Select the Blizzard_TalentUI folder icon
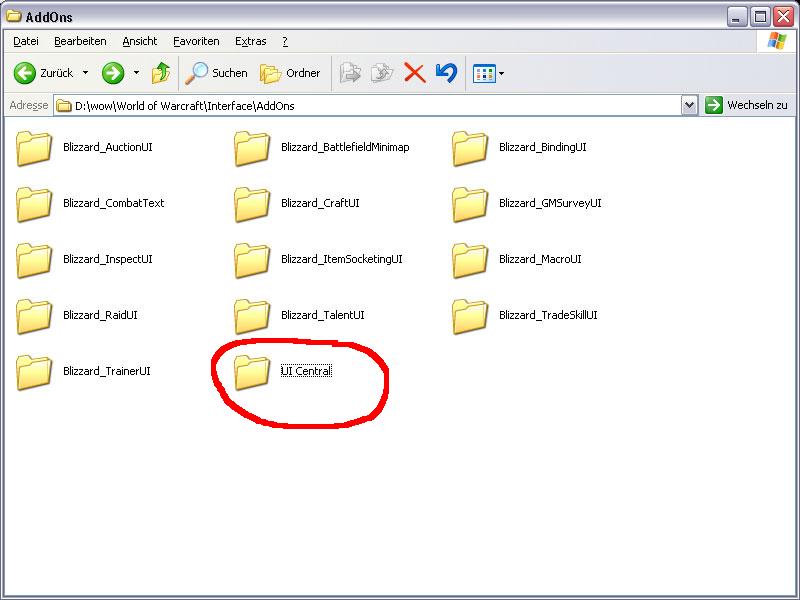Image resolution: width=800 pixels, height=600 pixels. point(252,317)
